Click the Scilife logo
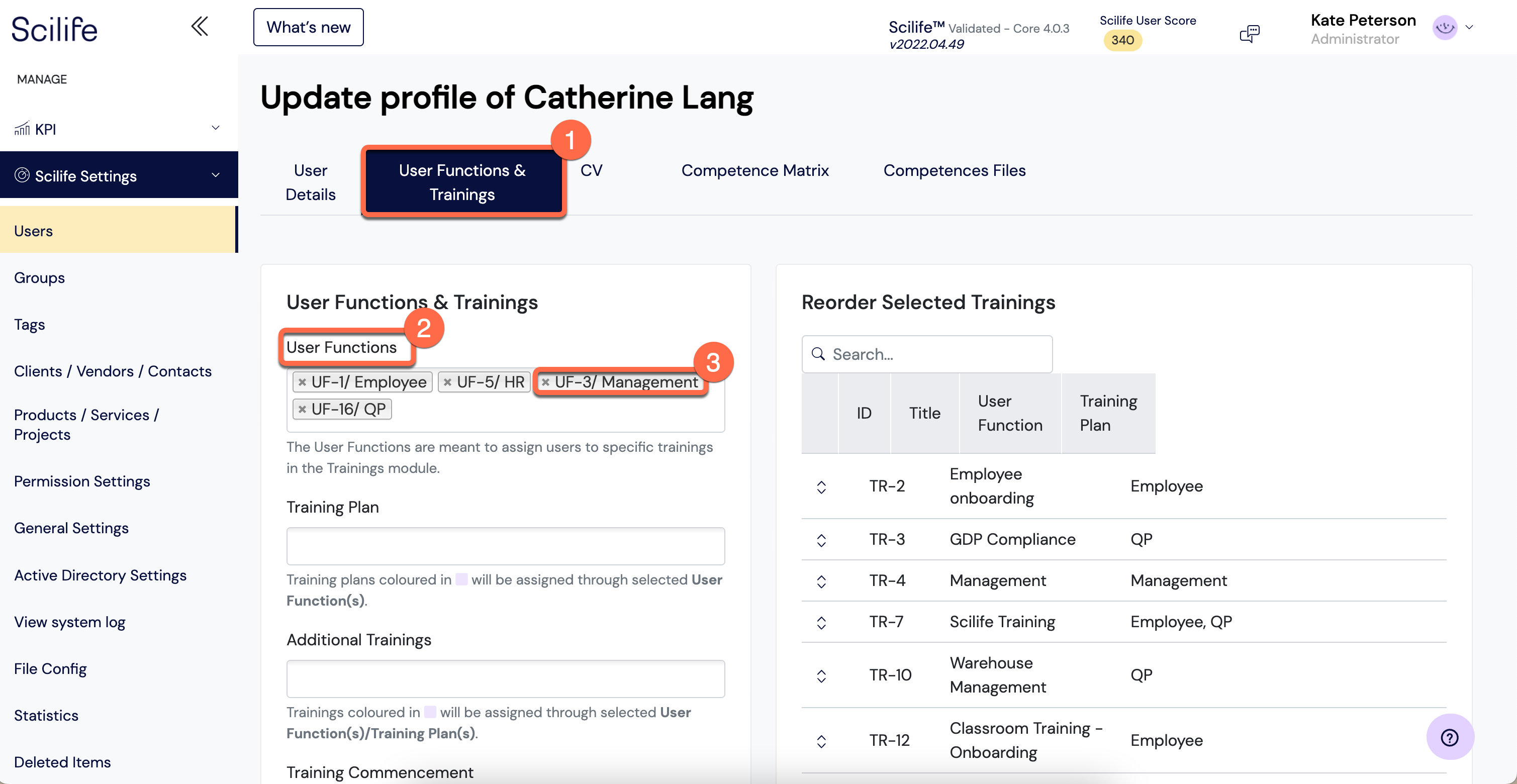1517x784 pixels. click(54, 29)
